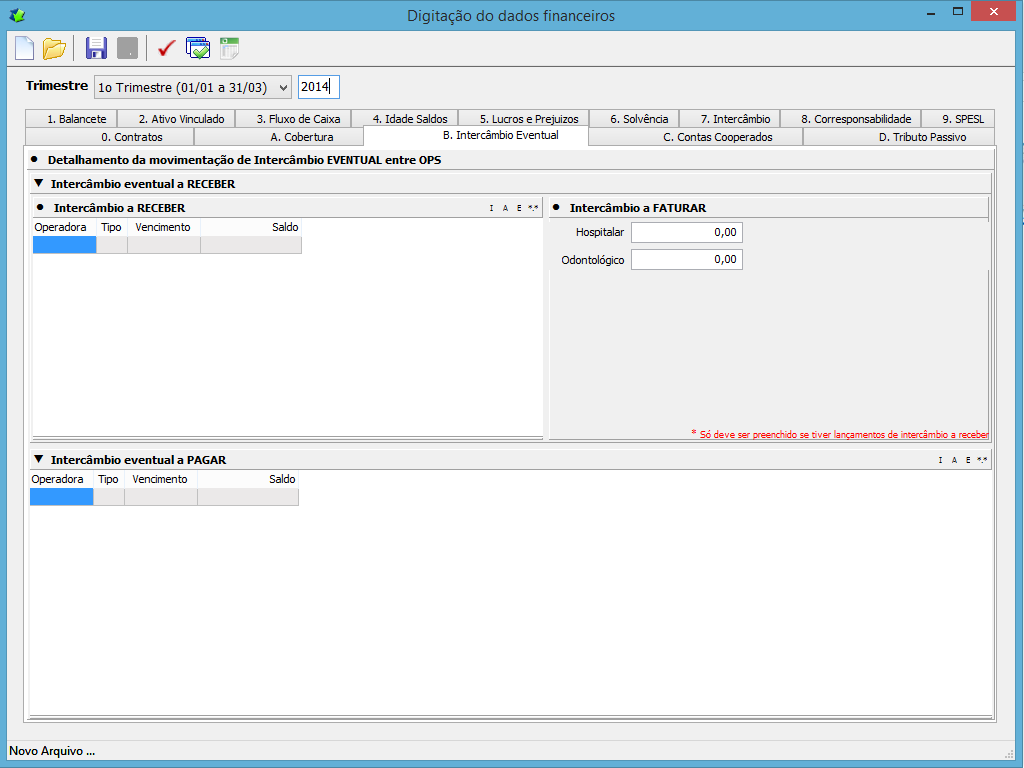Click the 'Intercâmbio a FATURAR' panel title
The image size is (1024, 768).
637,208
